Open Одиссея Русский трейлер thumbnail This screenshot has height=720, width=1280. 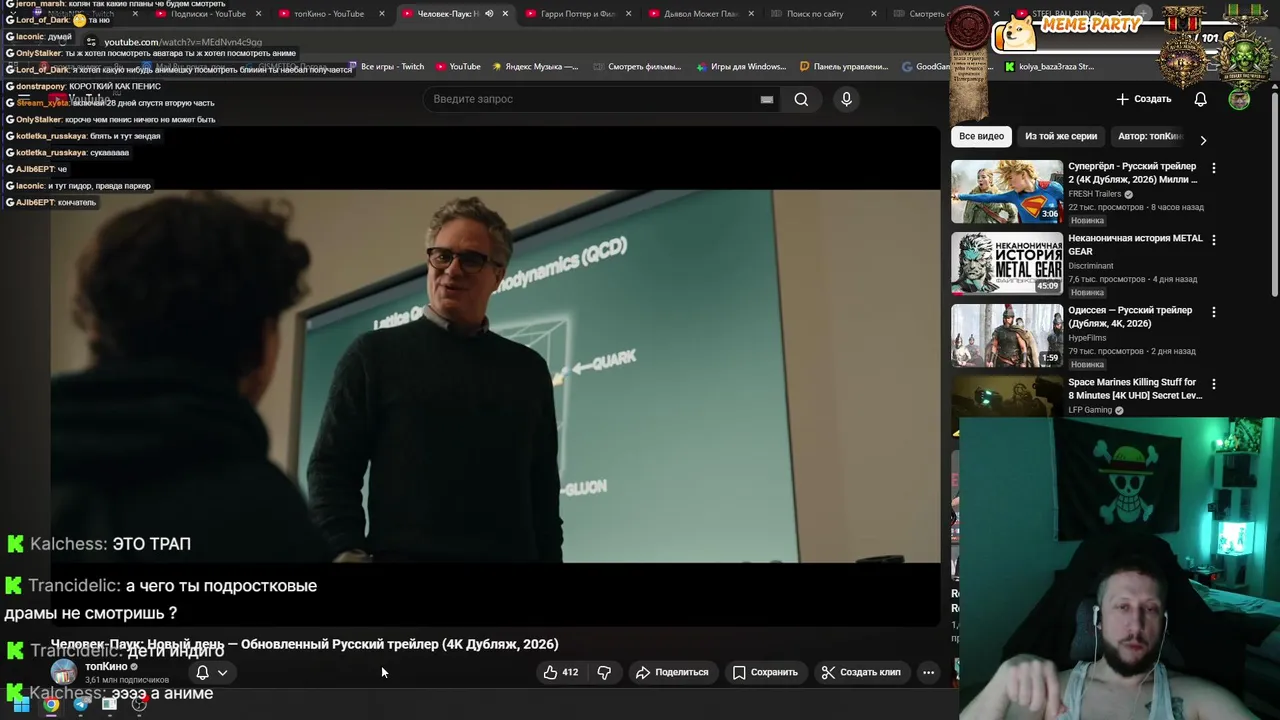click(1007, 335)
